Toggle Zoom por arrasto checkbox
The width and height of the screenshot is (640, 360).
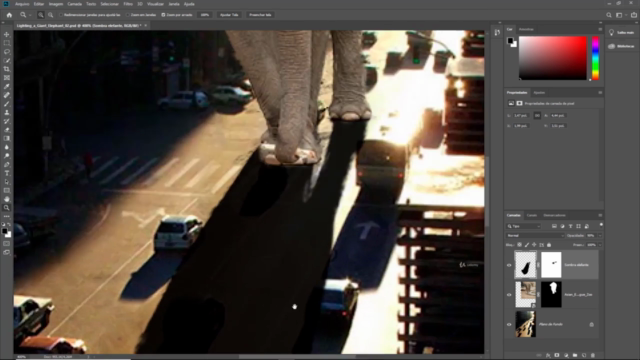(x=163, y=15)
